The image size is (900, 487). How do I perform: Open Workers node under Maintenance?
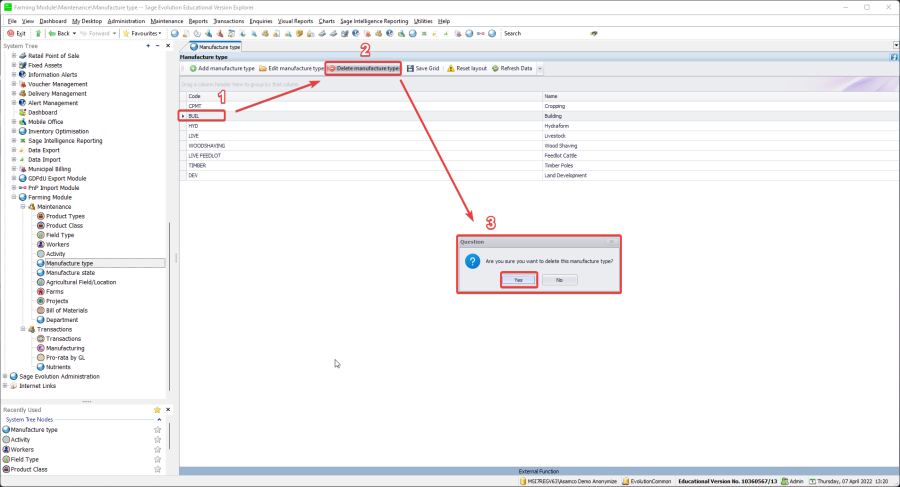(57, 244)
